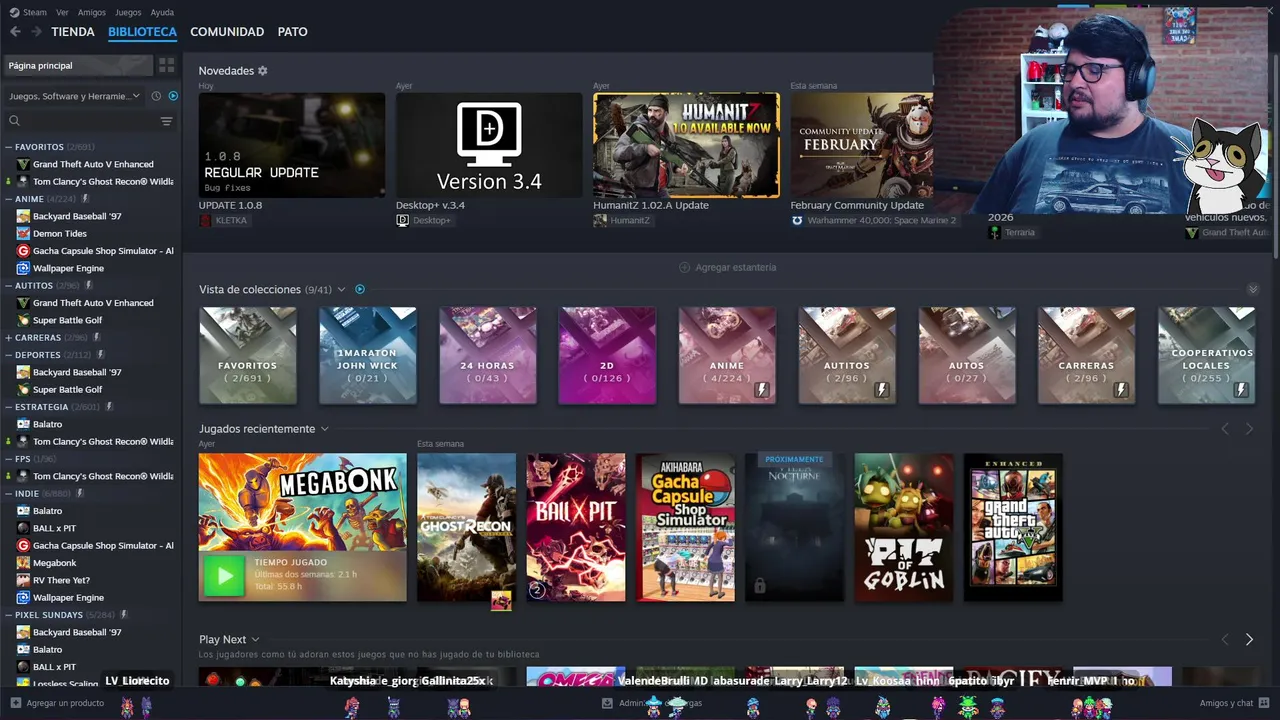Open HumanitZ 1.02.A Update news card

coord(686,145)
